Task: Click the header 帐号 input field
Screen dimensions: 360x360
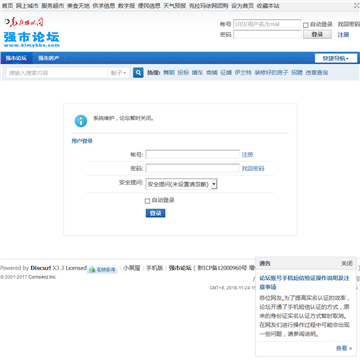Action: click(267, 24)
